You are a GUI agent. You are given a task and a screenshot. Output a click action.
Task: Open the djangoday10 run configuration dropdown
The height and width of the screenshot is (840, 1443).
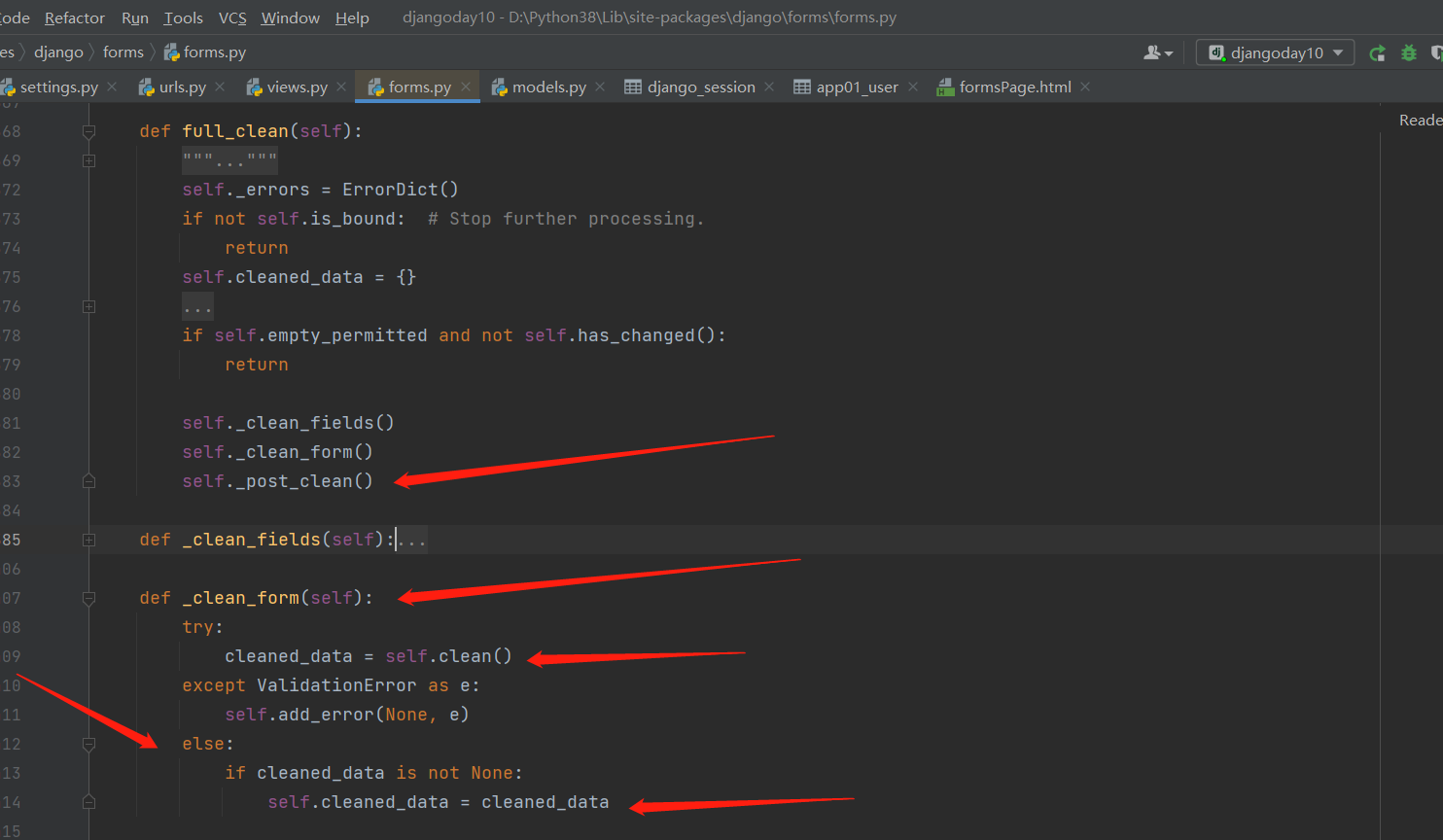pos(1275,52)
